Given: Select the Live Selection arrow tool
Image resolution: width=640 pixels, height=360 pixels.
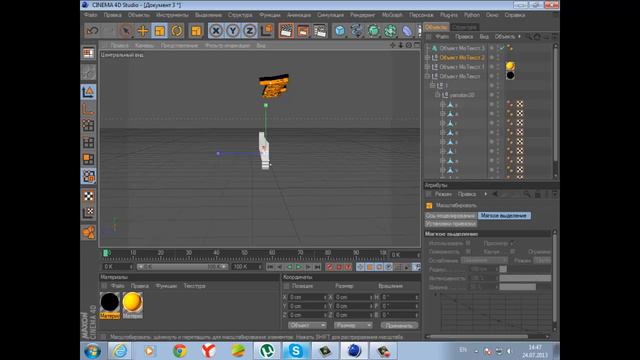Looking at the screenshot, I should click(x=126, y=31).
